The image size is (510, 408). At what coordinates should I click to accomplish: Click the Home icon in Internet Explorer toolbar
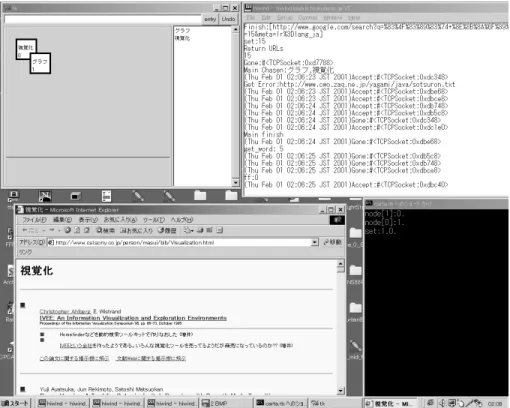(87, 230)
